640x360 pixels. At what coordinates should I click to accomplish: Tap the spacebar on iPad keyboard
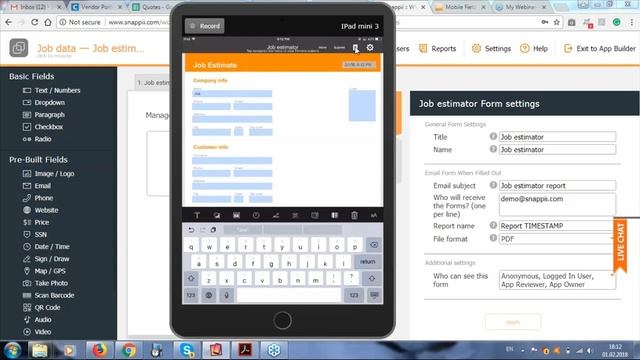pyautogui.click(x=289, y=295)
